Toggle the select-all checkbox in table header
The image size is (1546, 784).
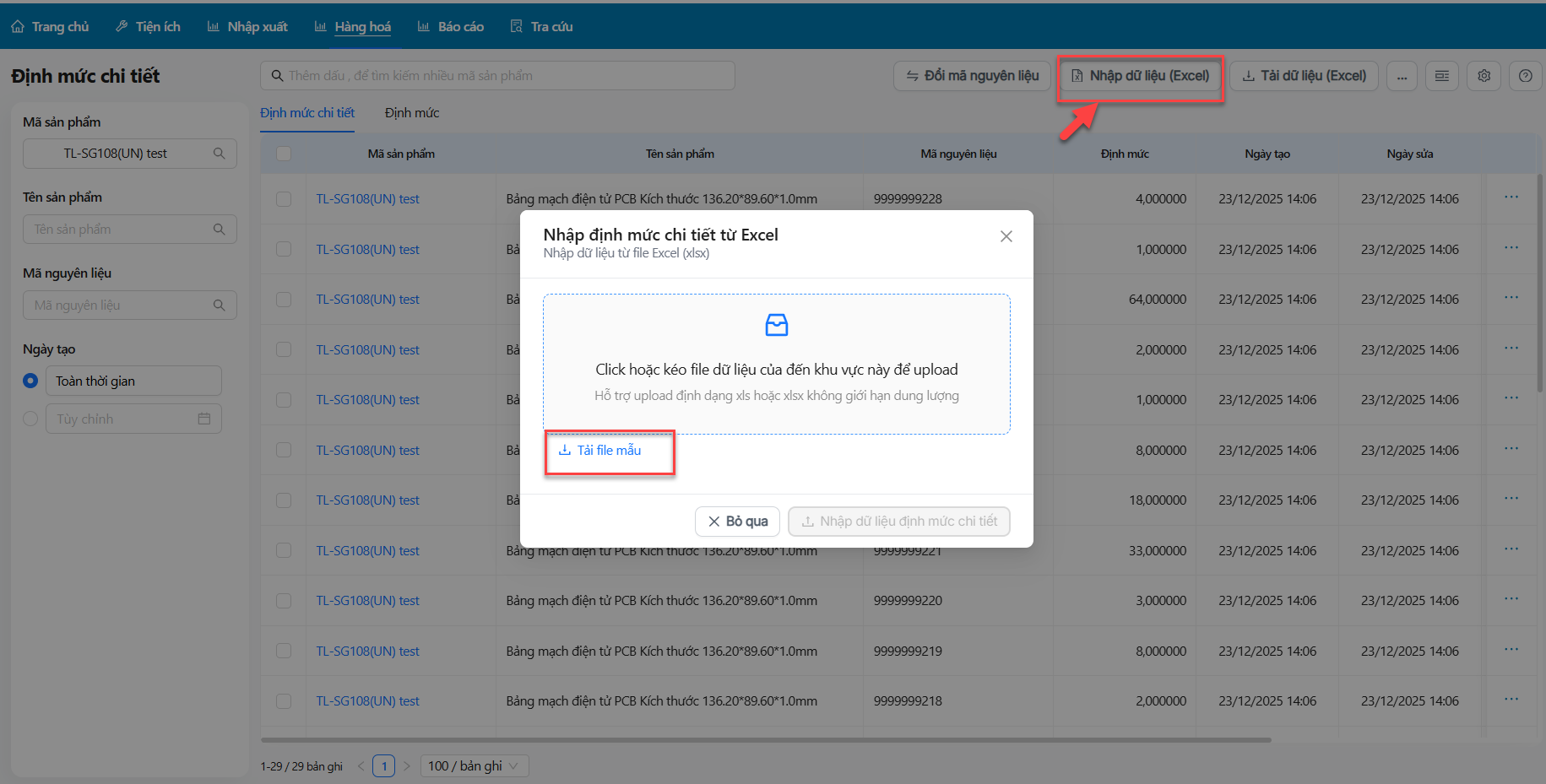coord(284,154)
